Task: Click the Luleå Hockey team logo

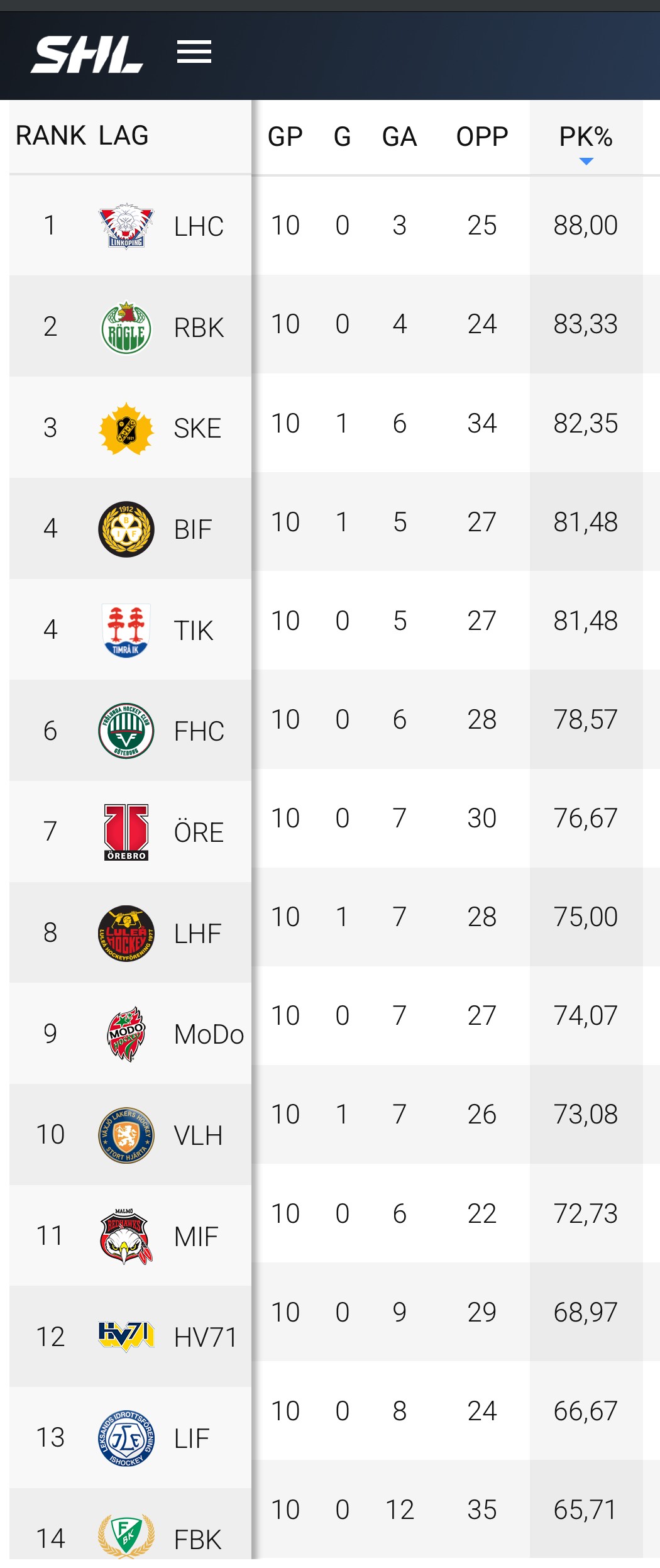Action: (x=126, y=933)
